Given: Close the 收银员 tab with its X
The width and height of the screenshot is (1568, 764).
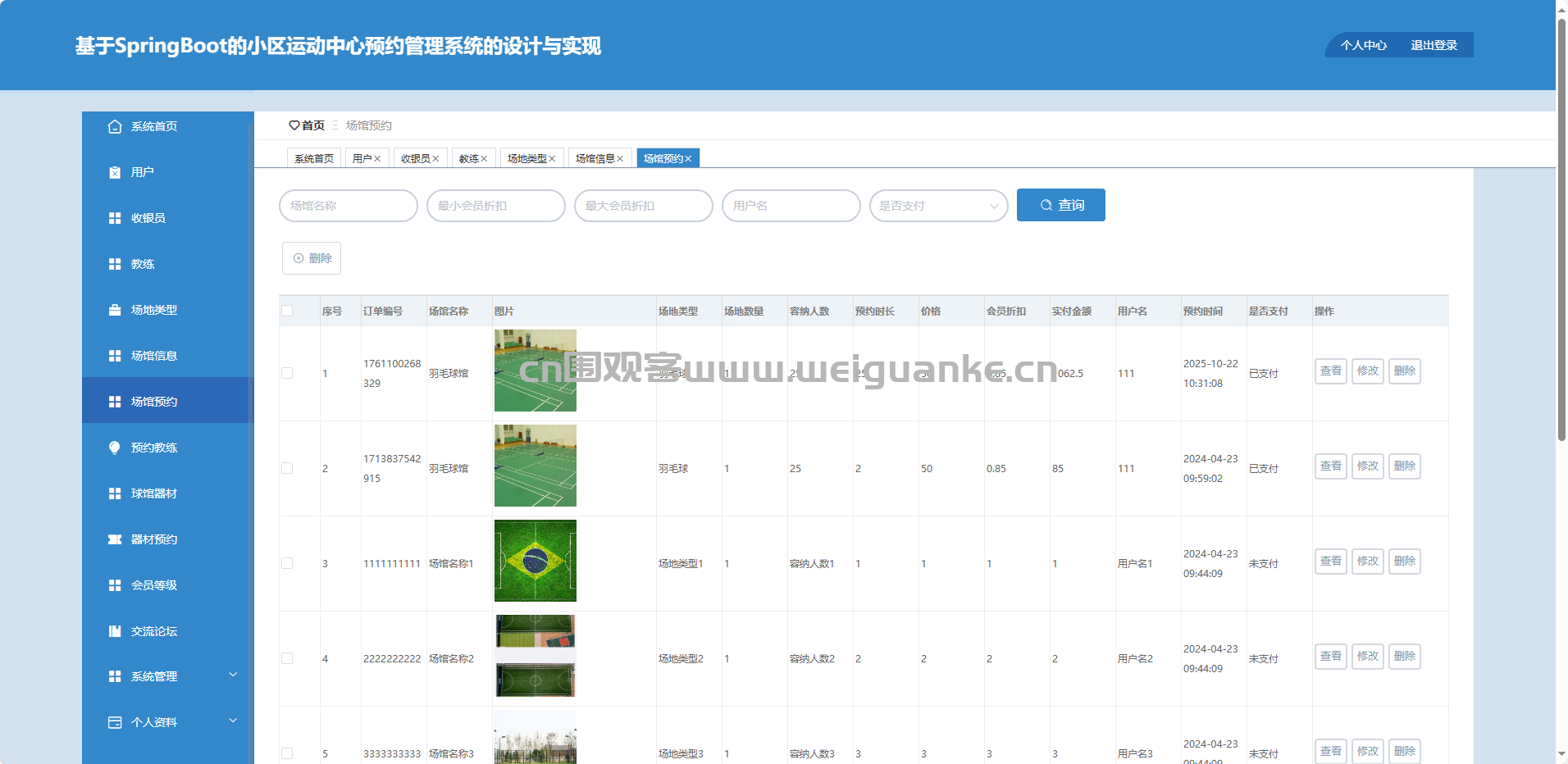Looking at the screenshot, I should pyautogui.click(x=435, y=159).
